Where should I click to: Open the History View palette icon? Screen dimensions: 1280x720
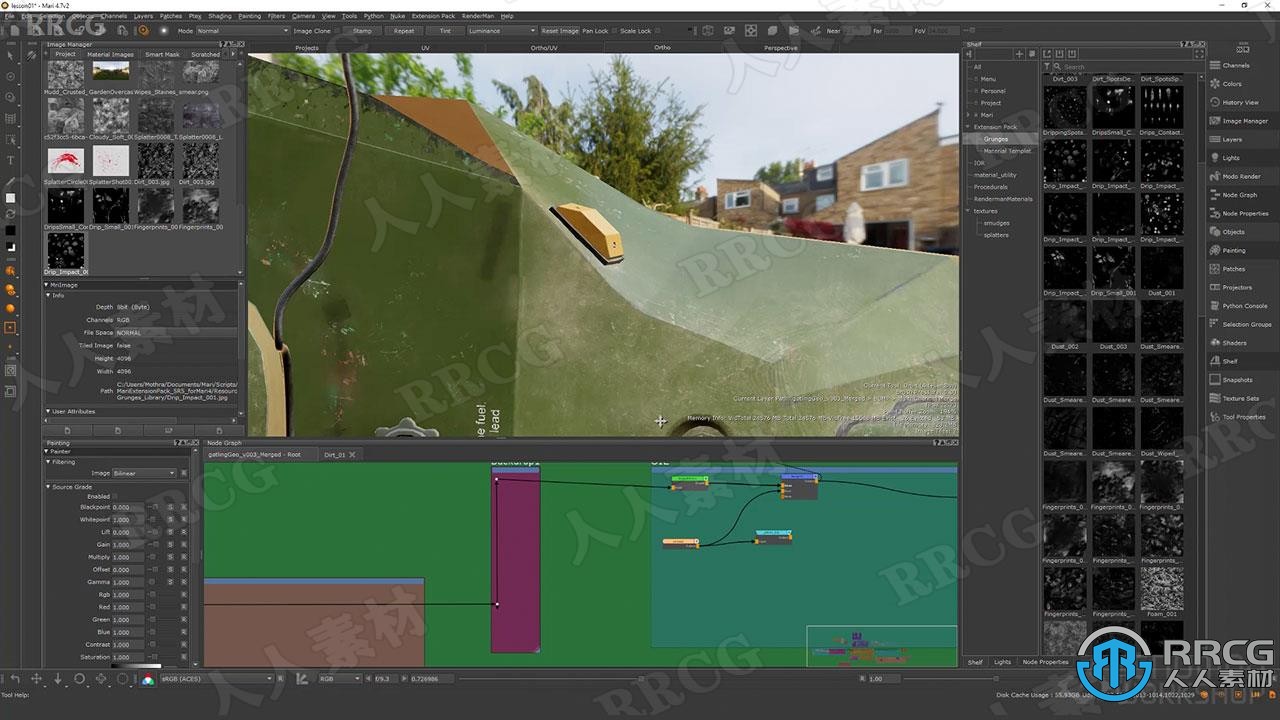tap(1215, 102)
